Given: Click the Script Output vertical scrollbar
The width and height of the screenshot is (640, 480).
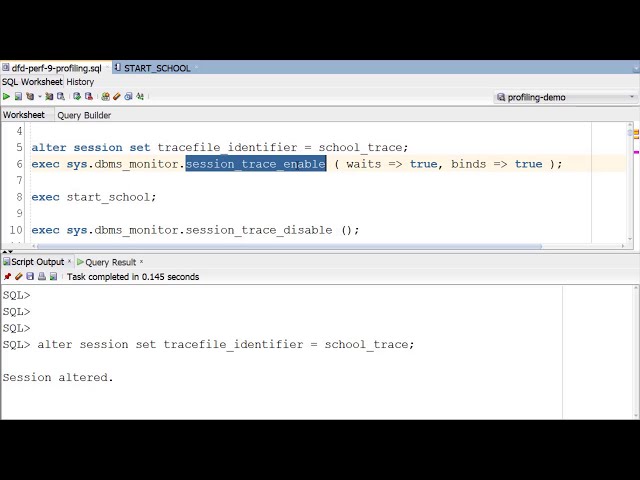Looking at the screenshot, I should pos(636,352).
